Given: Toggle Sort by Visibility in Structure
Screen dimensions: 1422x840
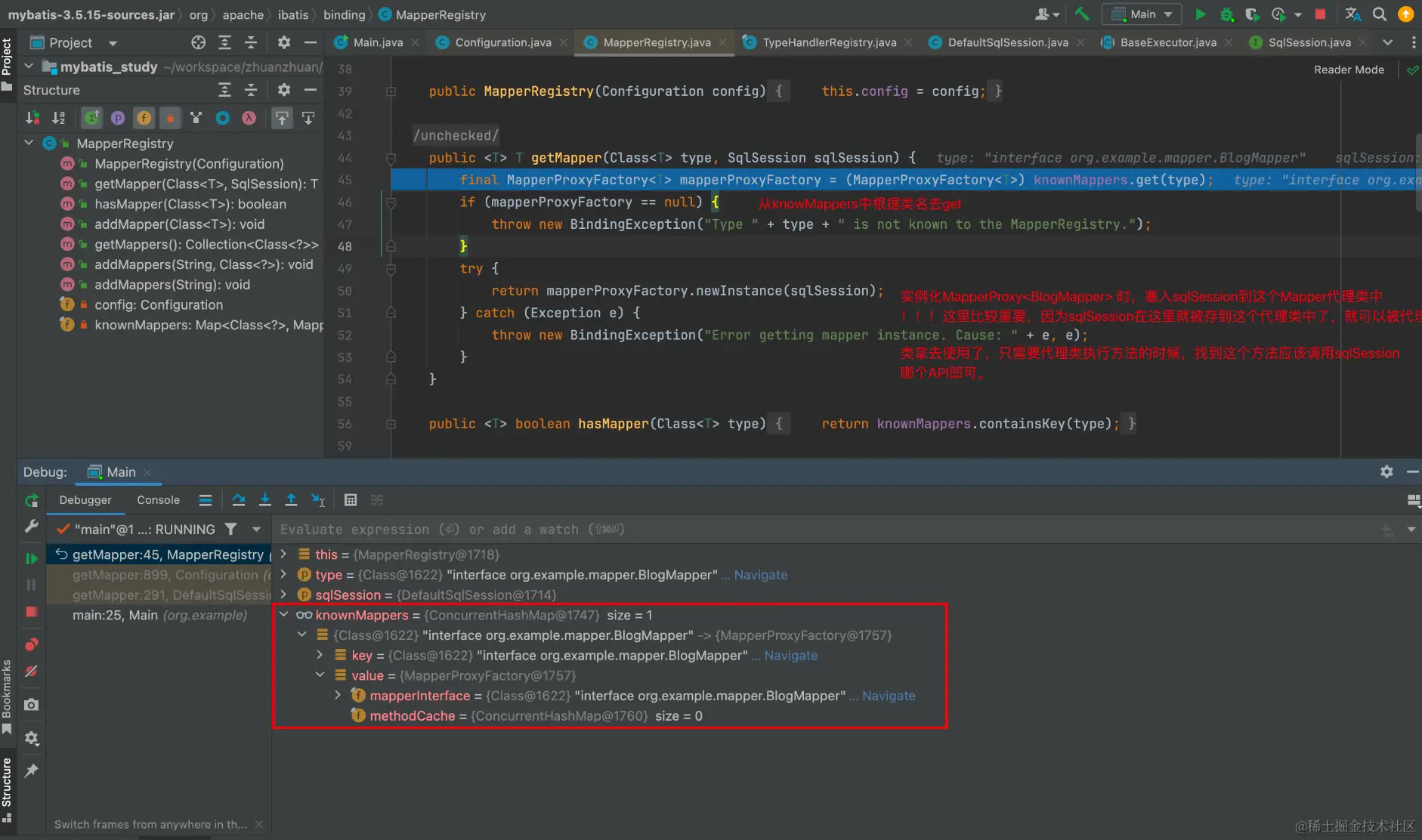Looking at the screenshot, I should click(32, 118).
